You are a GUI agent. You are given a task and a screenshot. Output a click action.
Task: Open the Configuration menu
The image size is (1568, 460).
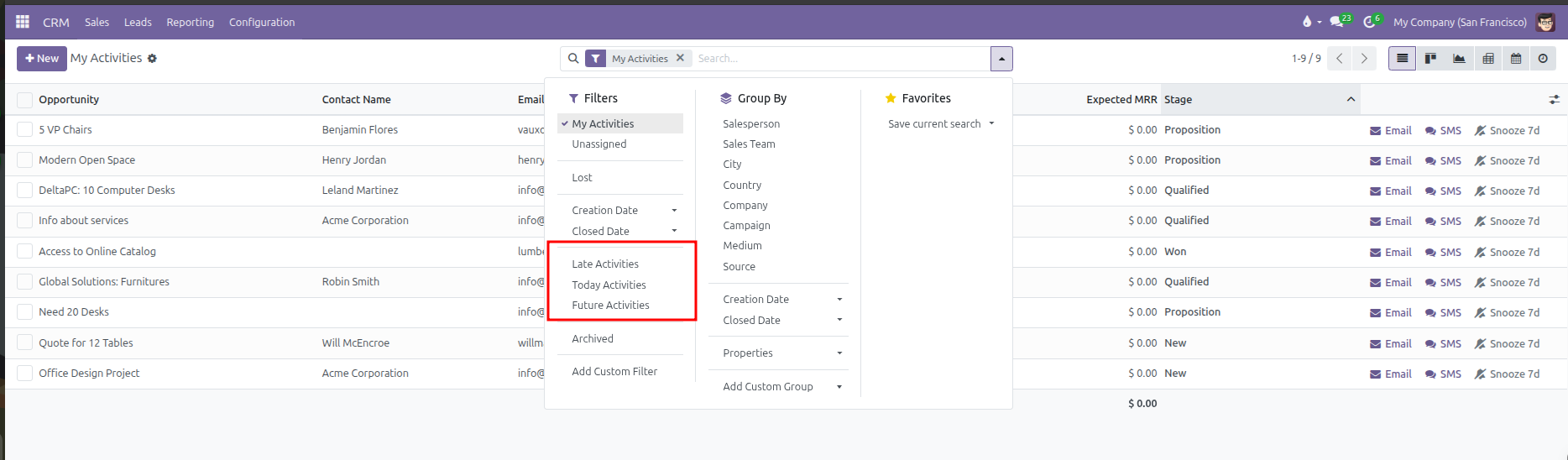(x=262, y=22)
